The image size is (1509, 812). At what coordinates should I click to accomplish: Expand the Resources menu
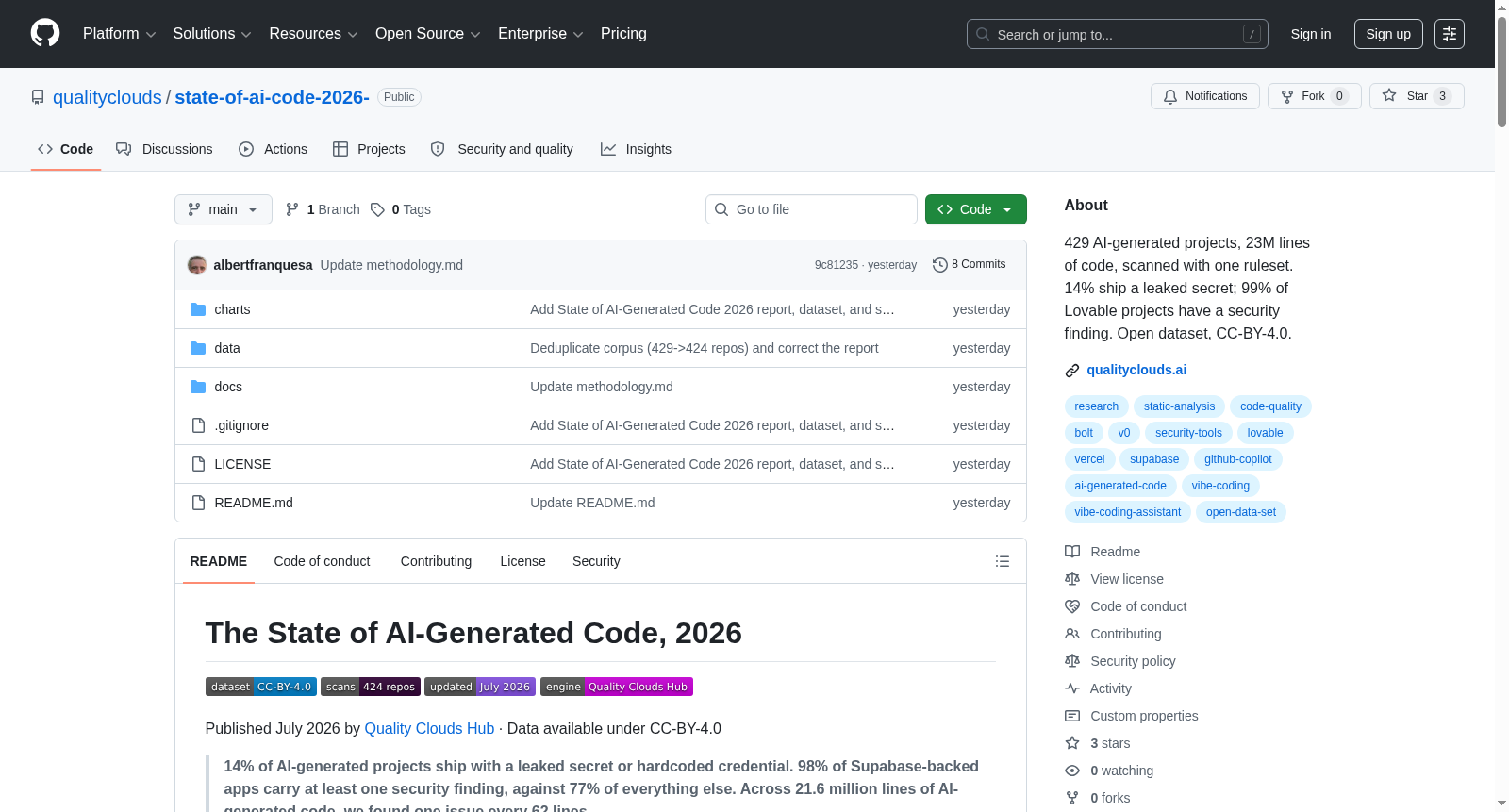click(313, 33)
